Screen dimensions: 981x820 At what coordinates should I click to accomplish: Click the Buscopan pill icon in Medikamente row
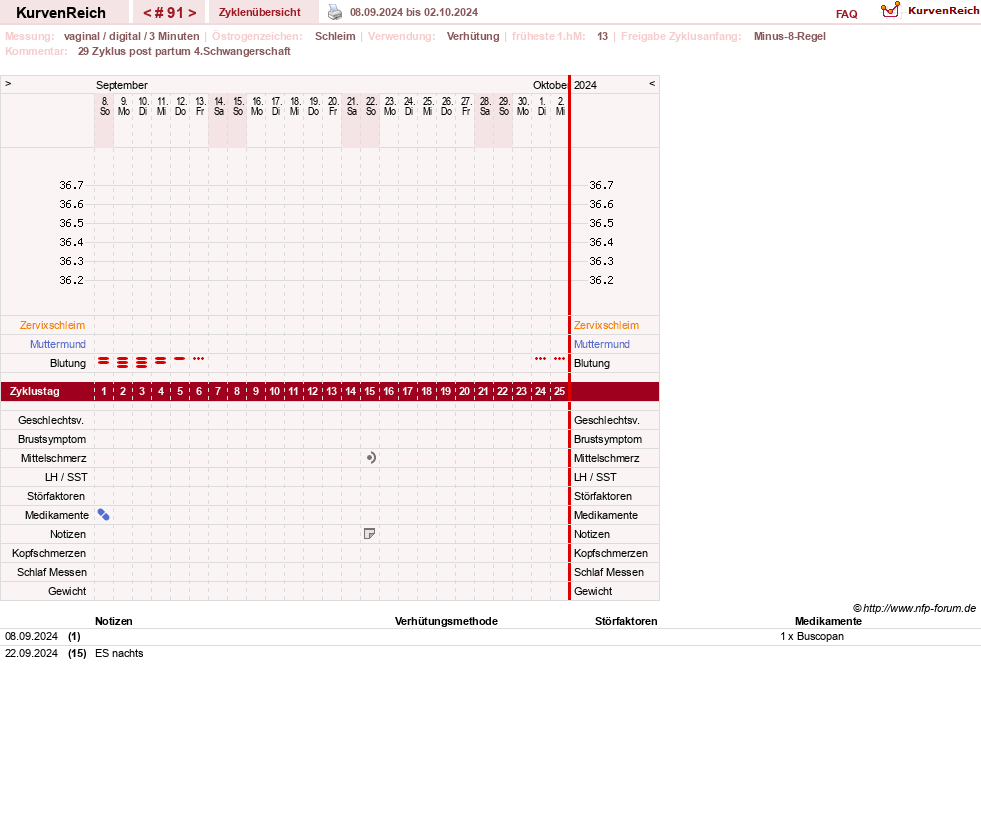tap(104, 515)
